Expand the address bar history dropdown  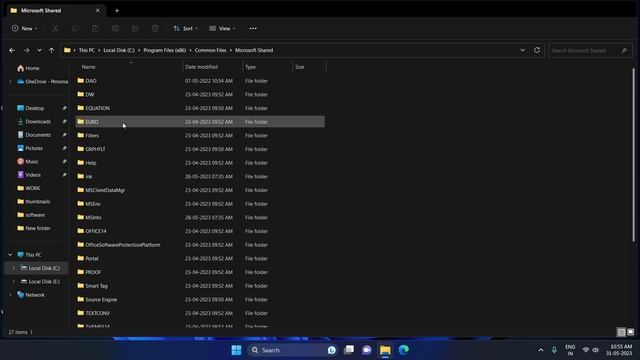pos(522,50)
